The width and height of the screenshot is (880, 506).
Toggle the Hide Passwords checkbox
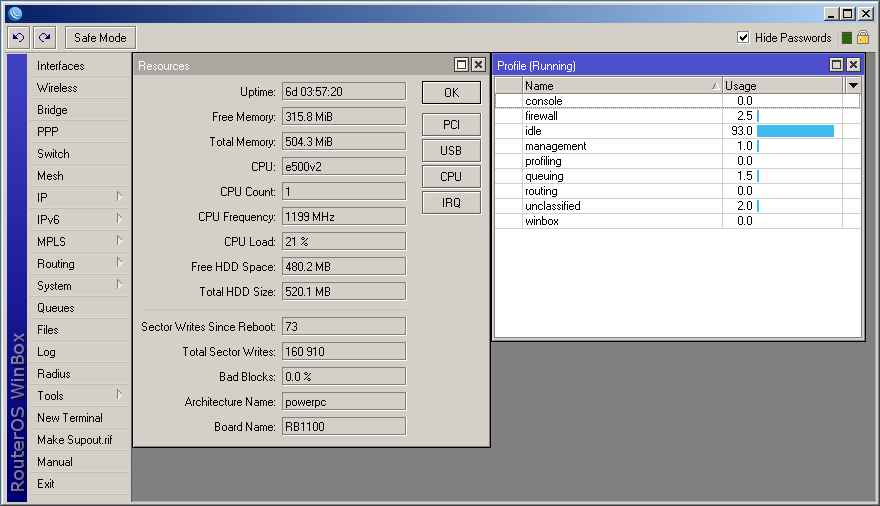[x=743, y=38]
